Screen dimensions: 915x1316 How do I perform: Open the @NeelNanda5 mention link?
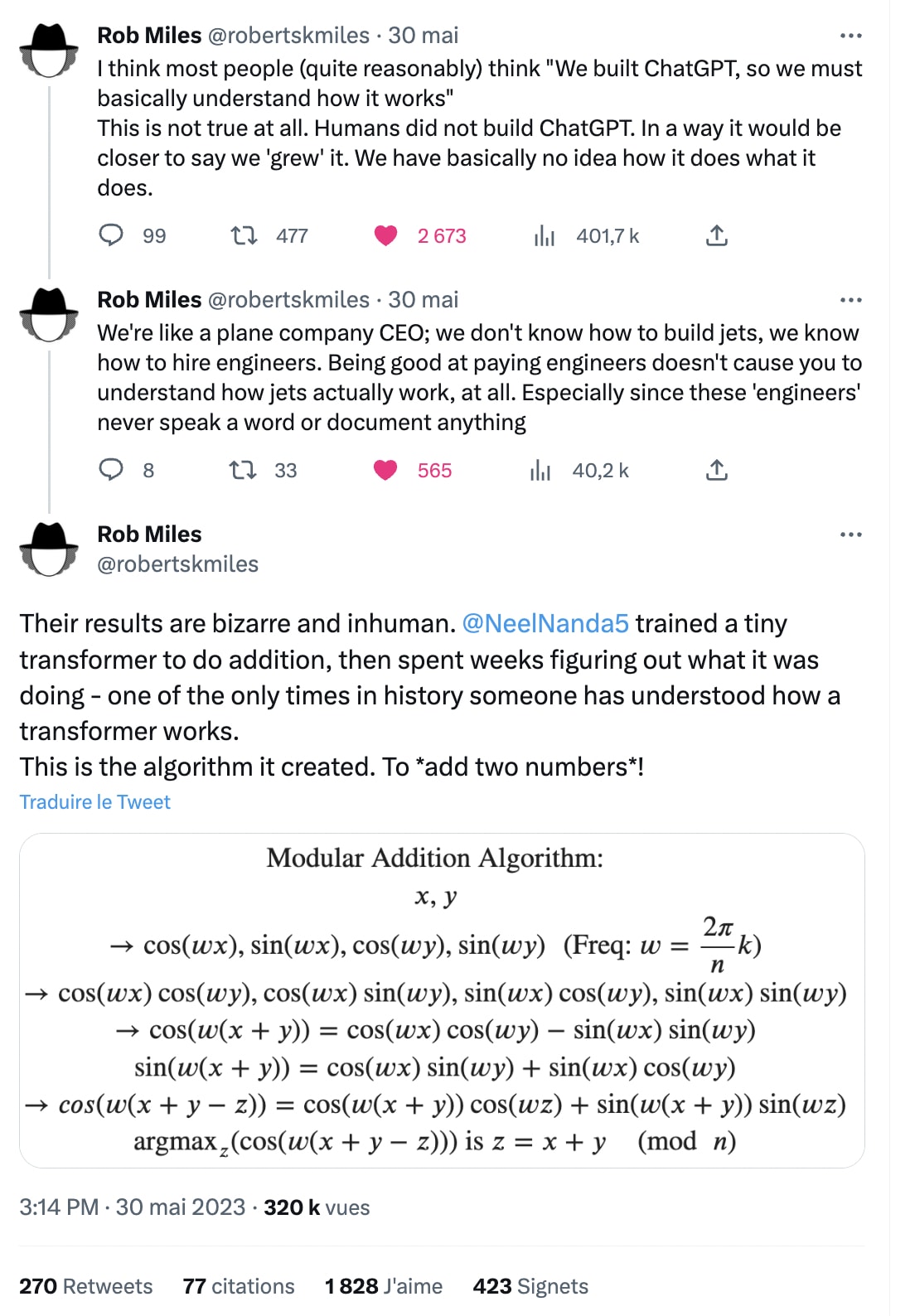pos(545,623)
